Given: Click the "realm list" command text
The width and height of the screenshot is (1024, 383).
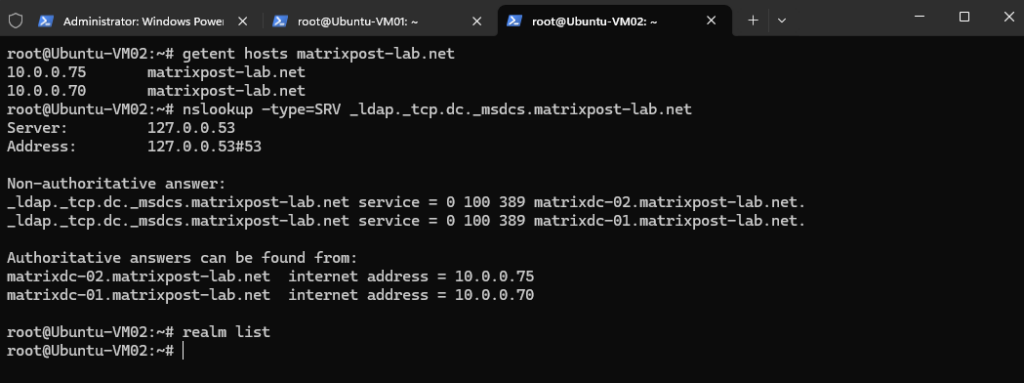Looking at the screenshot, I should (x=226, y=333).
